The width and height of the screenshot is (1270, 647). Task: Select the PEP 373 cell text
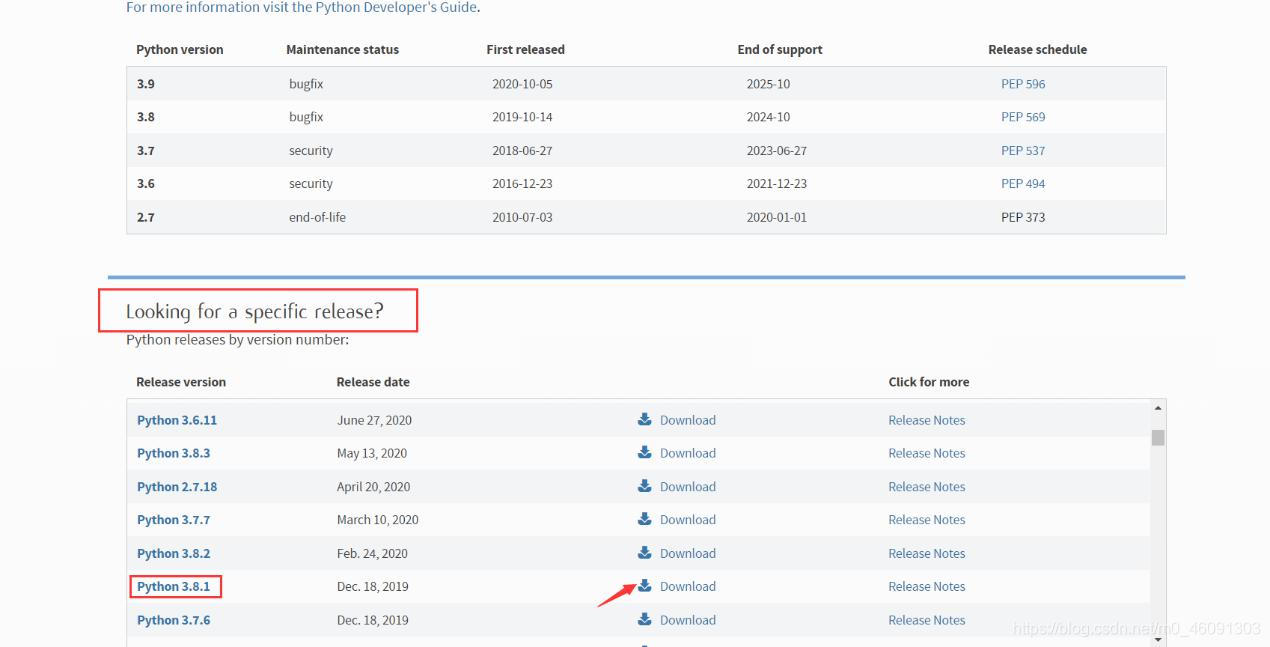click(1023, 217)
